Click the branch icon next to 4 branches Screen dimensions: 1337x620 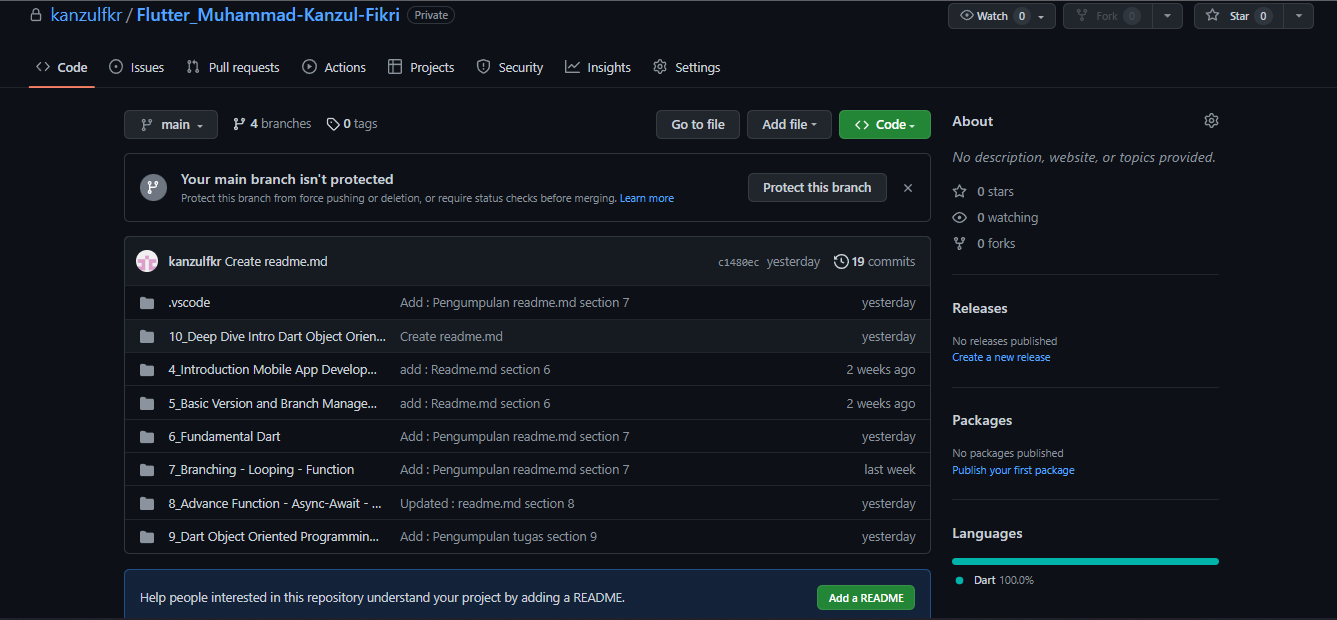[238, 123]
